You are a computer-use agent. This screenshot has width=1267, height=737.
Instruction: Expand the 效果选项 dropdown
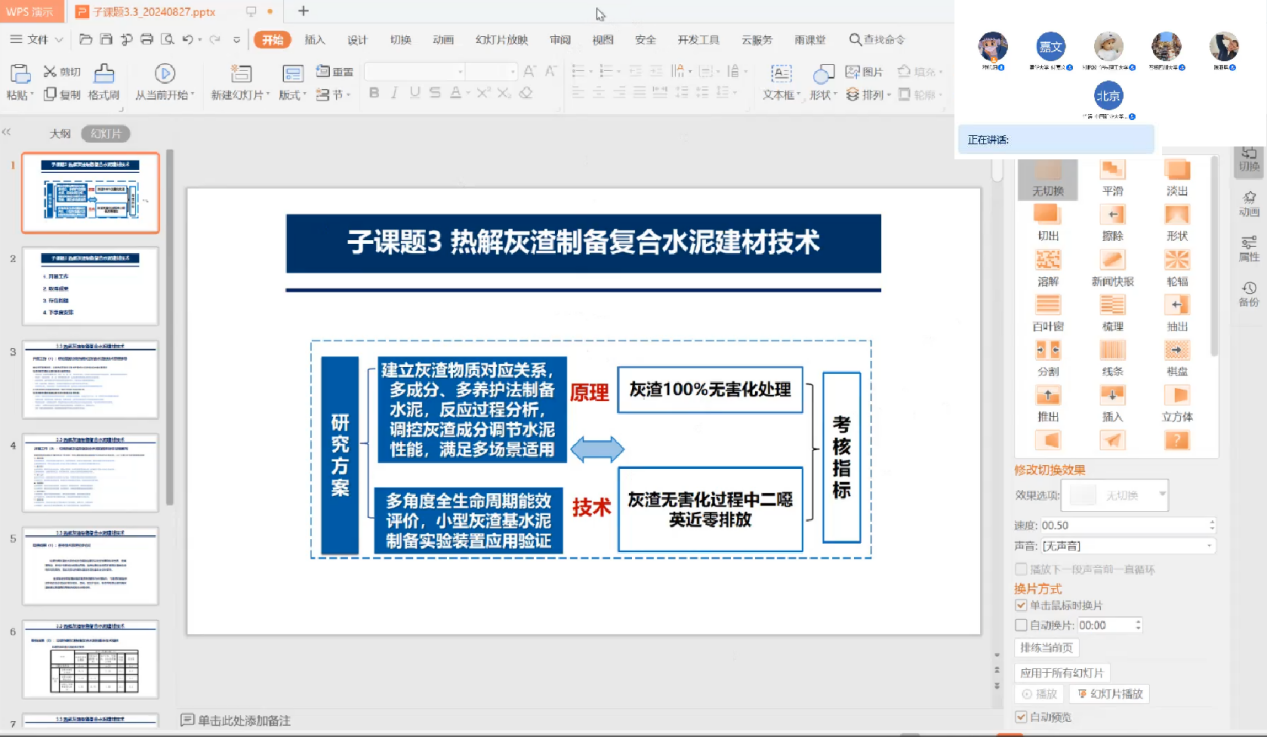click(1162, 495)
